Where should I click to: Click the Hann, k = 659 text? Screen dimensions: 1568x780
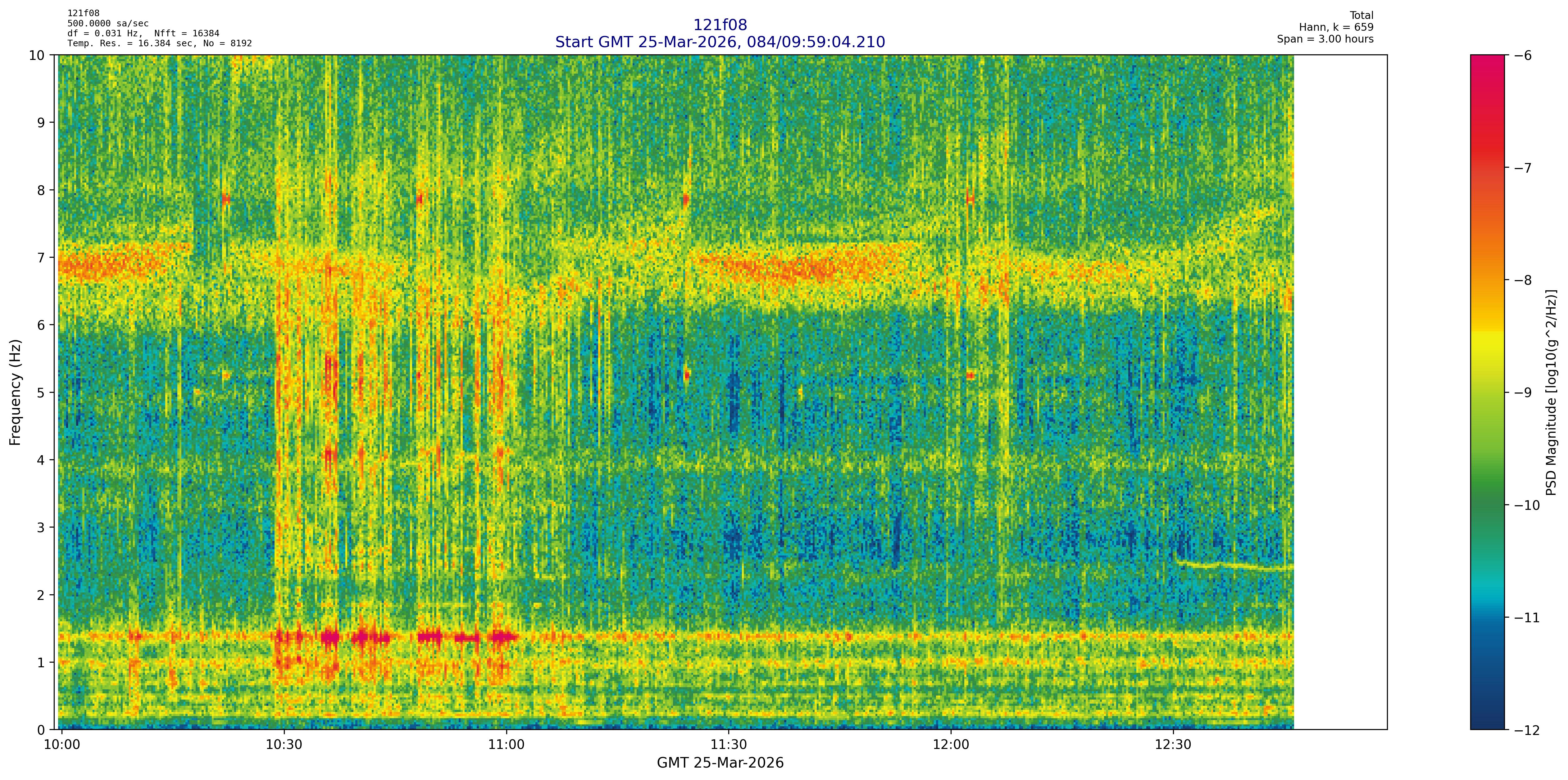[x=1336, y=27]
